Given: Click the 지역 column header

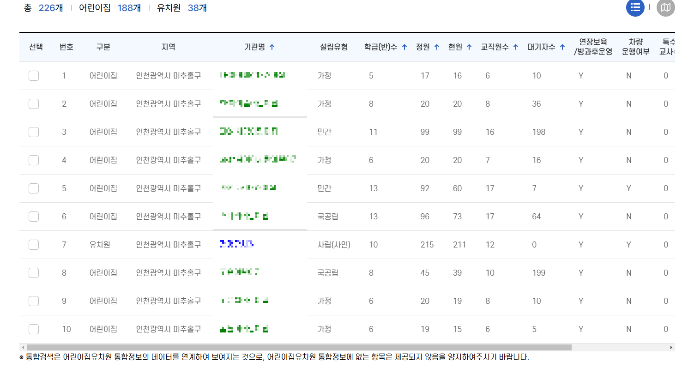Looking at the screenshot, I should point(168,47).
